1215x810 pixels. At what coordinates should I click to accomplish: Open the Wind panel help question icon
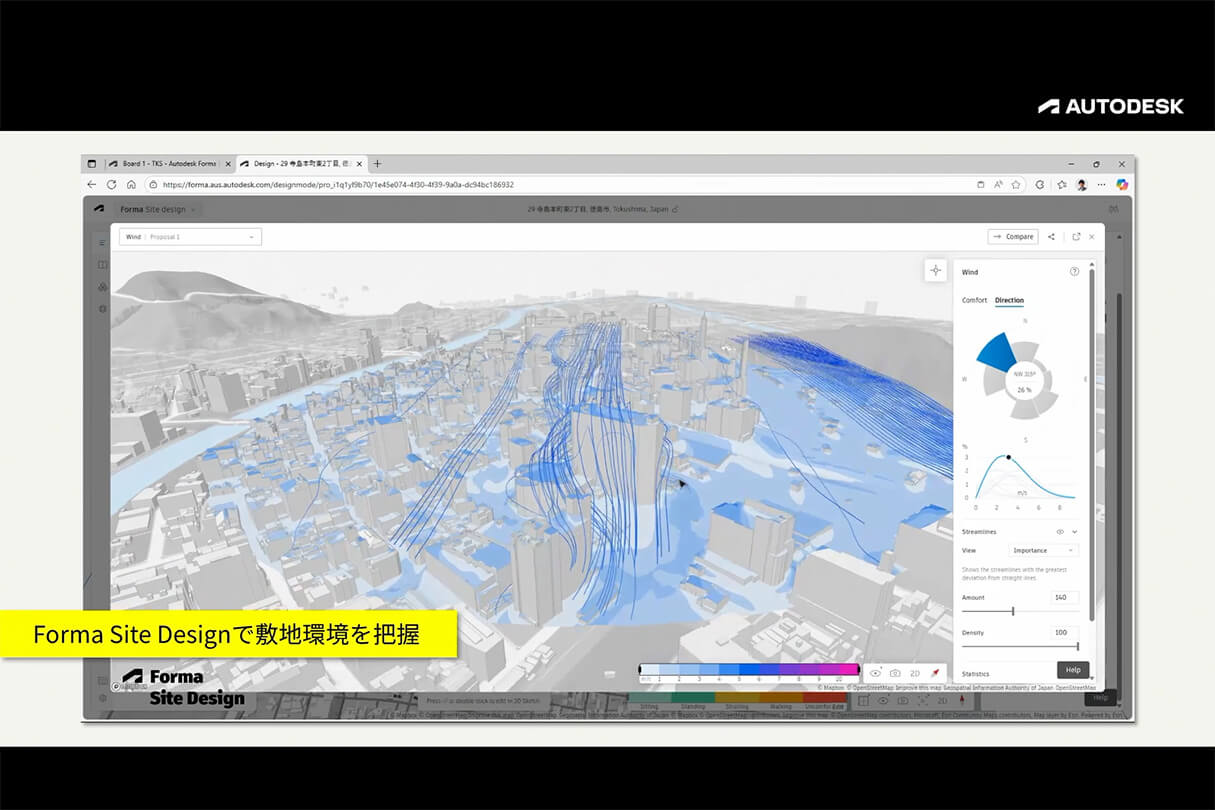1074,271
